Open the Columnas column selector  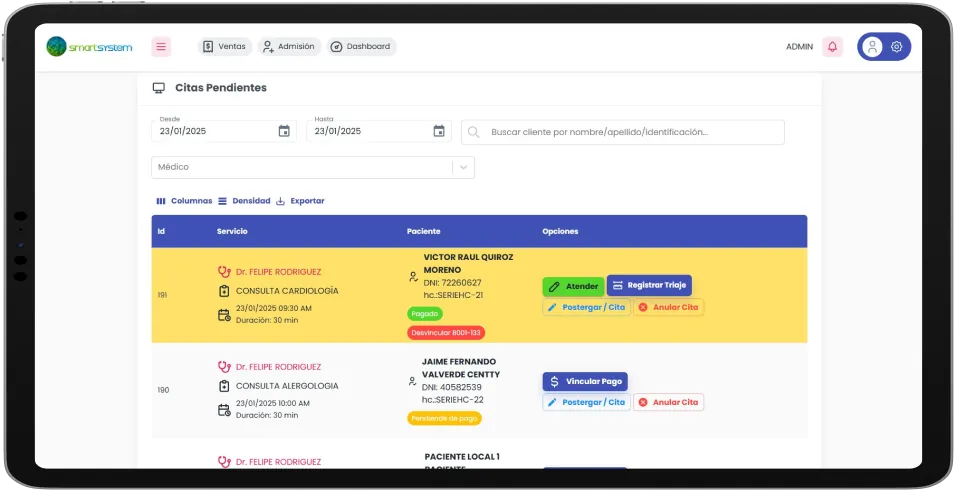(184, 201)
